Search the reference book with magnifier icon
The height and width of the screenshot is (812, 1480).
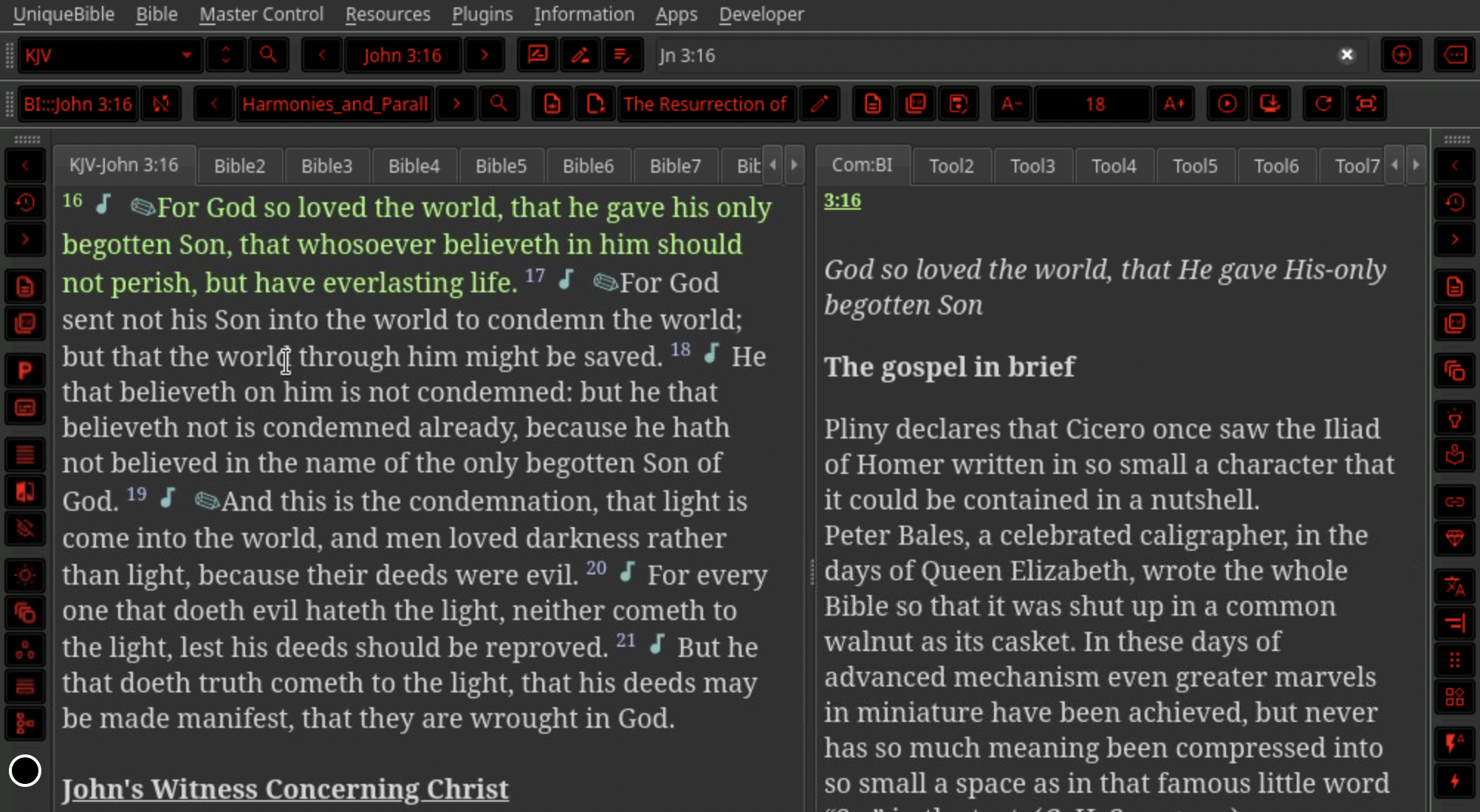tap(499, 104)
